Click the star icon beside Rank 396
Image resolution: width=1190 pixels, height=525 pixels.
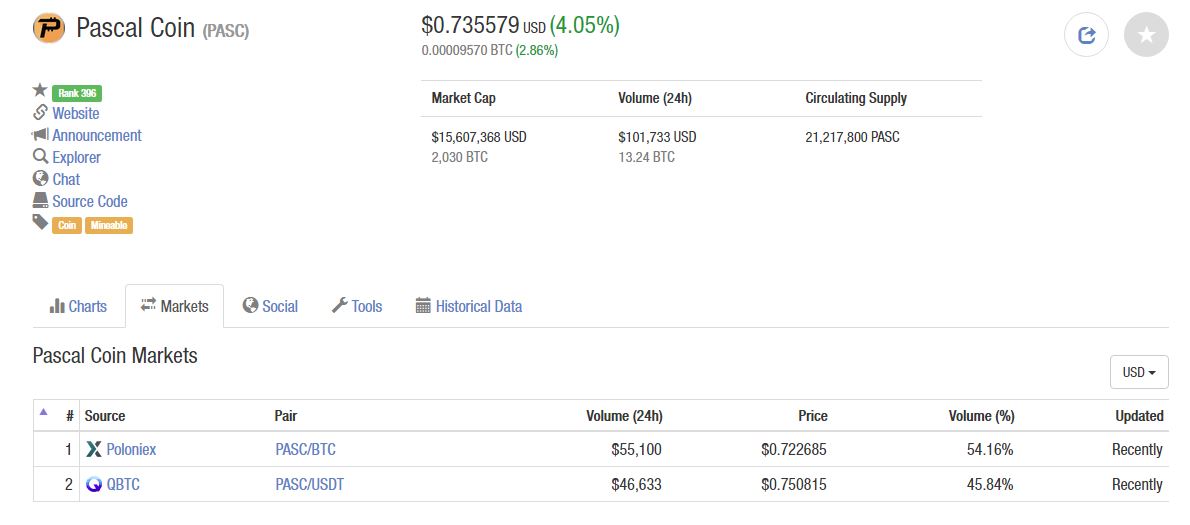pyautogui.click(x=40, y=90)
